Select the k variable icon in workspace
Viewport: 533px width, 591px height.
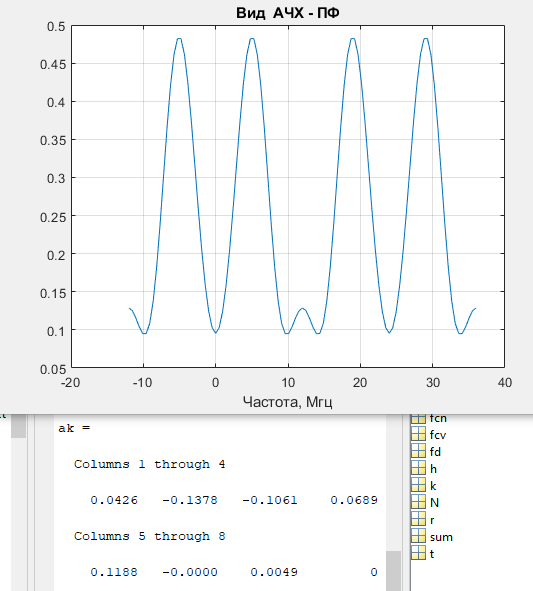[x=418, y=485]
